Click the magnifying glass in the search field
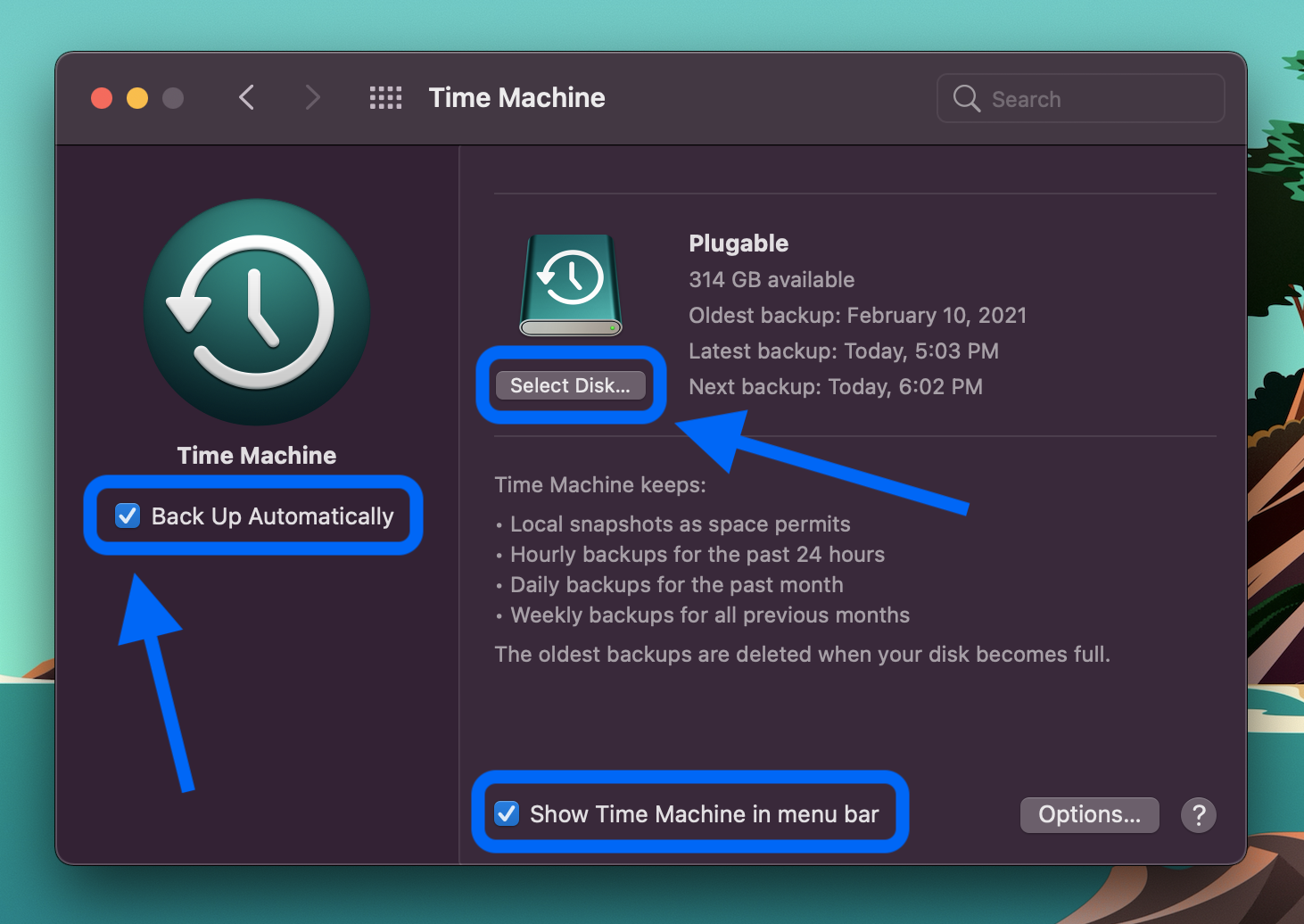The image size is (1304, 924). point(966,98)
